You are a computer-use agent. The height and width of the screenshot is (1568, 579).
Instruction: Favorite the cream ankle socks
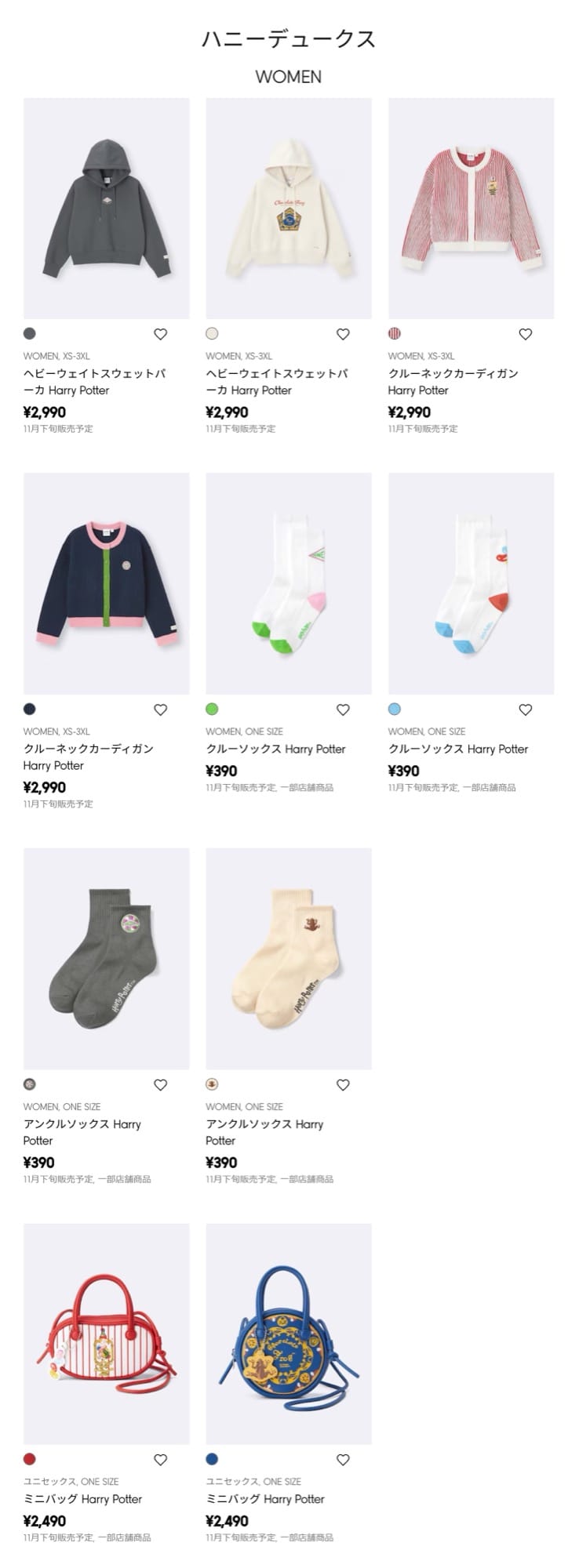click(343, 1085)
